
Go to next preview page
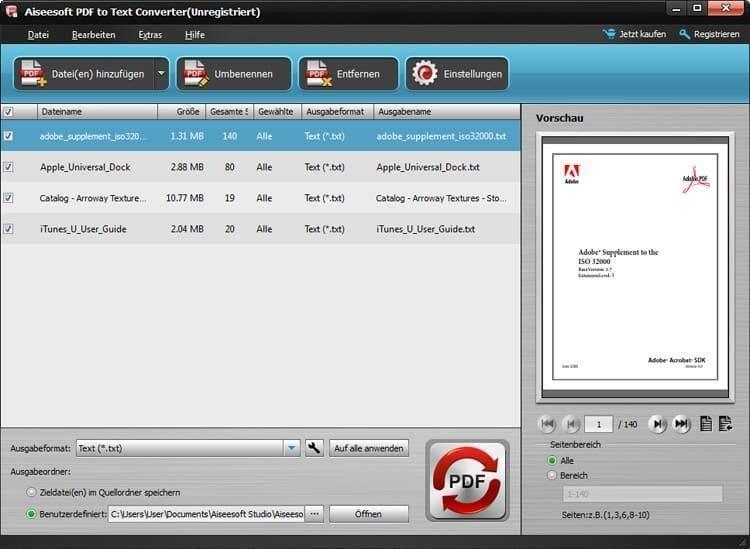[658, 424]
